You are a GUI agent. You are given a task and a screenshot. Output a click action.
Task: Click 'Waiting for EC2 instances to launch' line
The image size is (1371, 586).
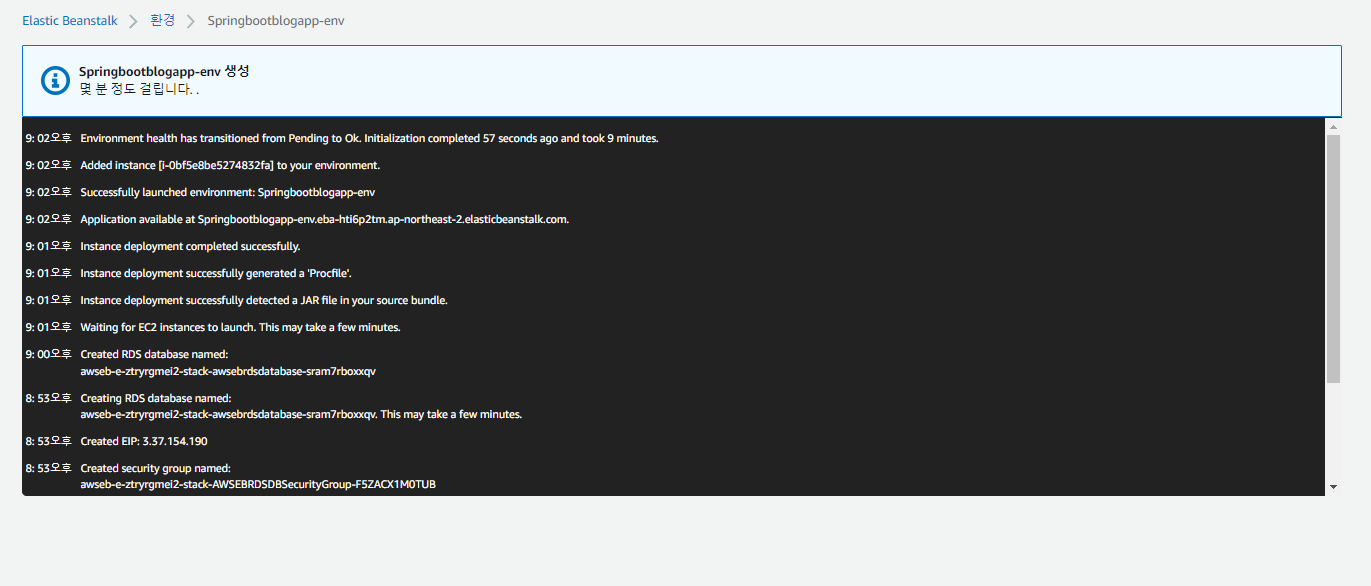pos(240,327)
